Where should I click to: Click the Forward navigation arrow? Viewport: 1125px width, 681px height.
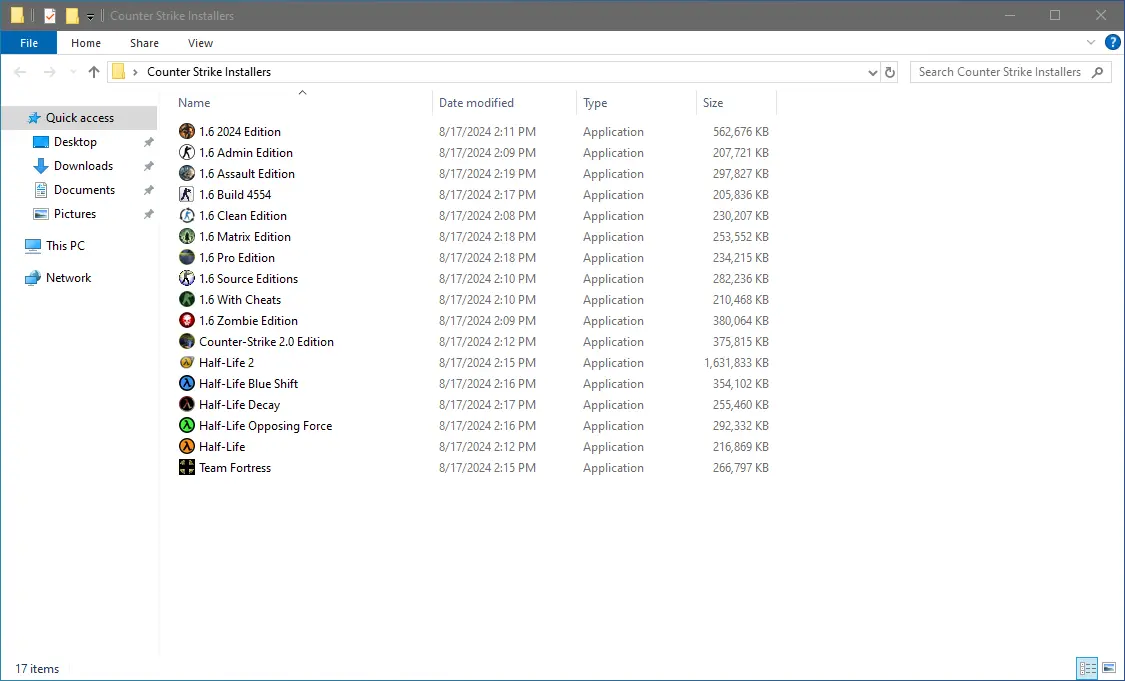49,72
